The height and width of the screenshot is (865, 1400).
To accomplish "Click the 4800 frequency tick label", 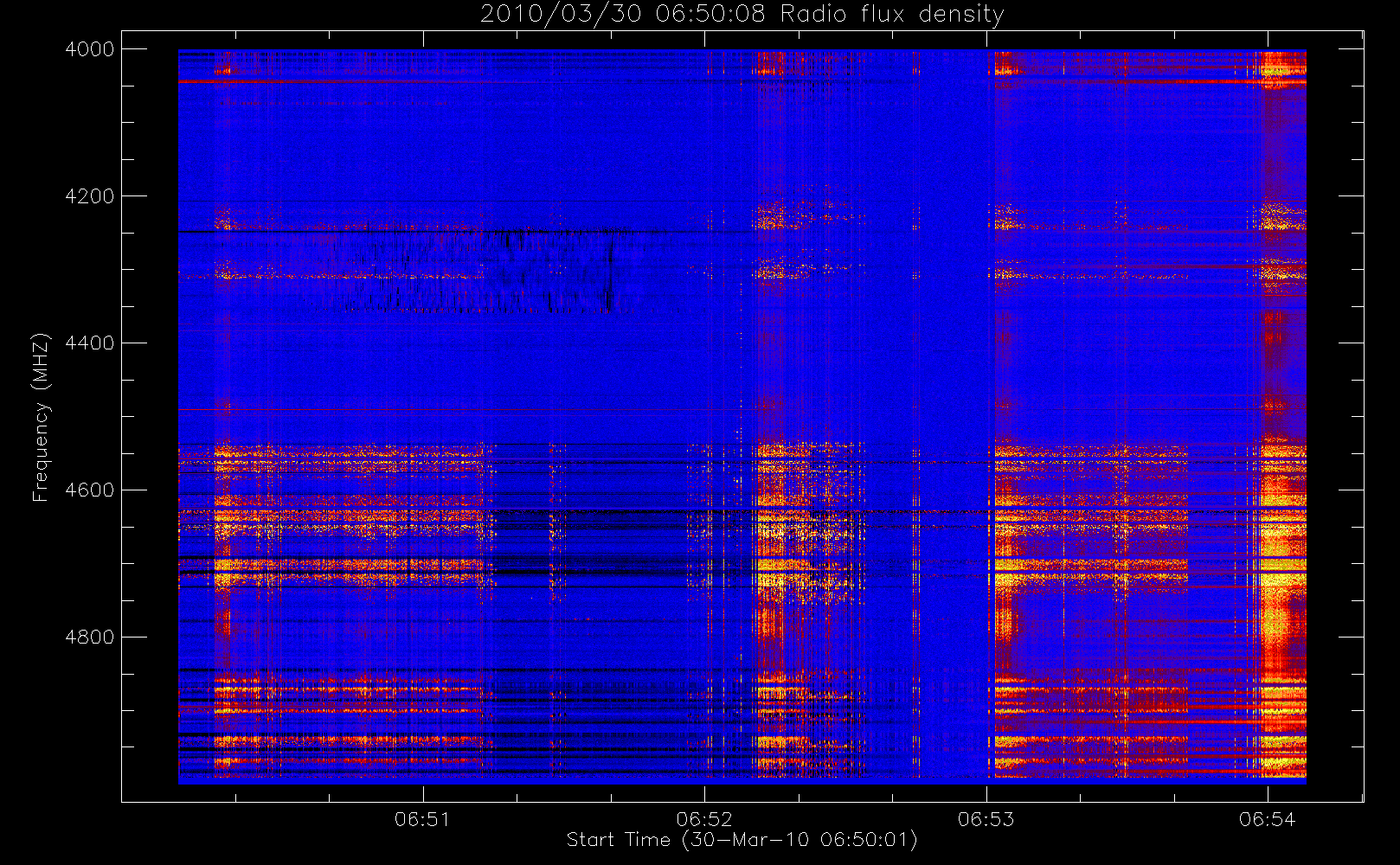I will tap(90, 638).
